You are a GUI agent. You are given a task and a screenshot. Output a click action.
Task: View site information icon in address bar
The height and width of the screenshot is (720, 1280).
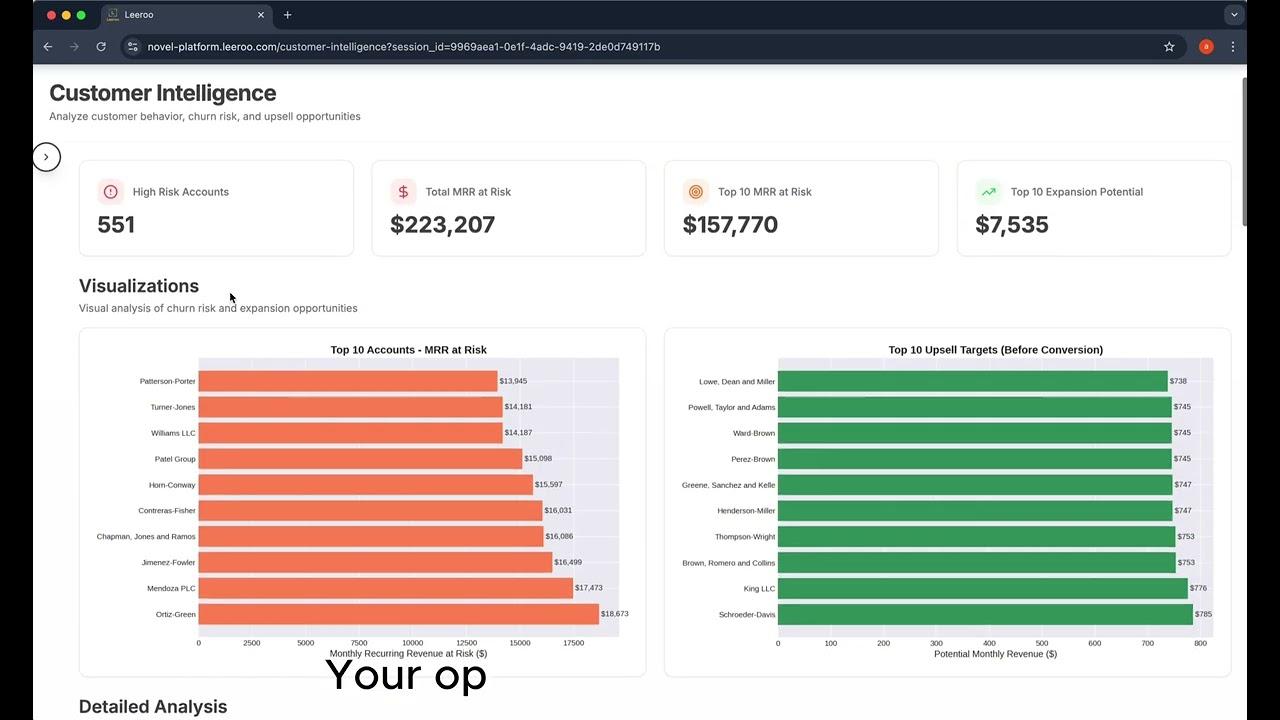click(x=133, y=47)
